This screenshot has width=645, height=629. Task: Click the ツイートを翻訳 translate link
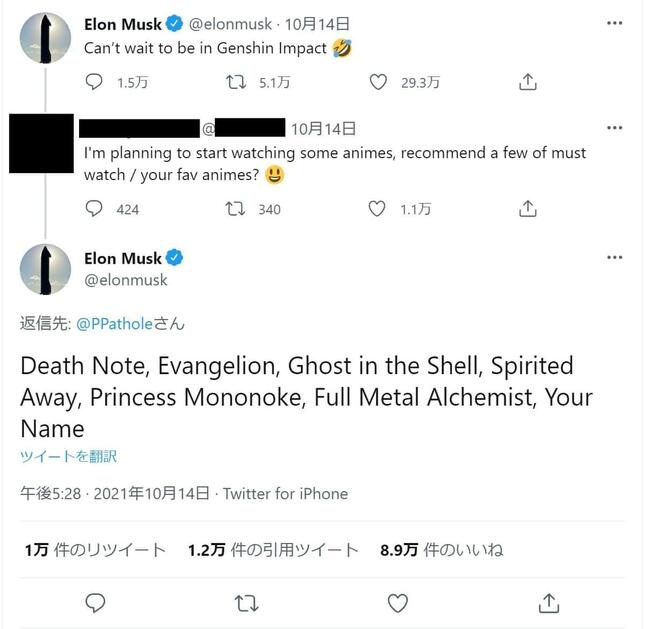[x=68, y=456]
